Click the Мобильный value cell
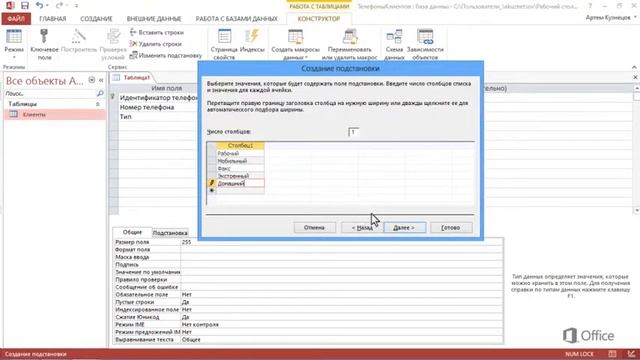This screenshot has width=640, height=360. 240,161
